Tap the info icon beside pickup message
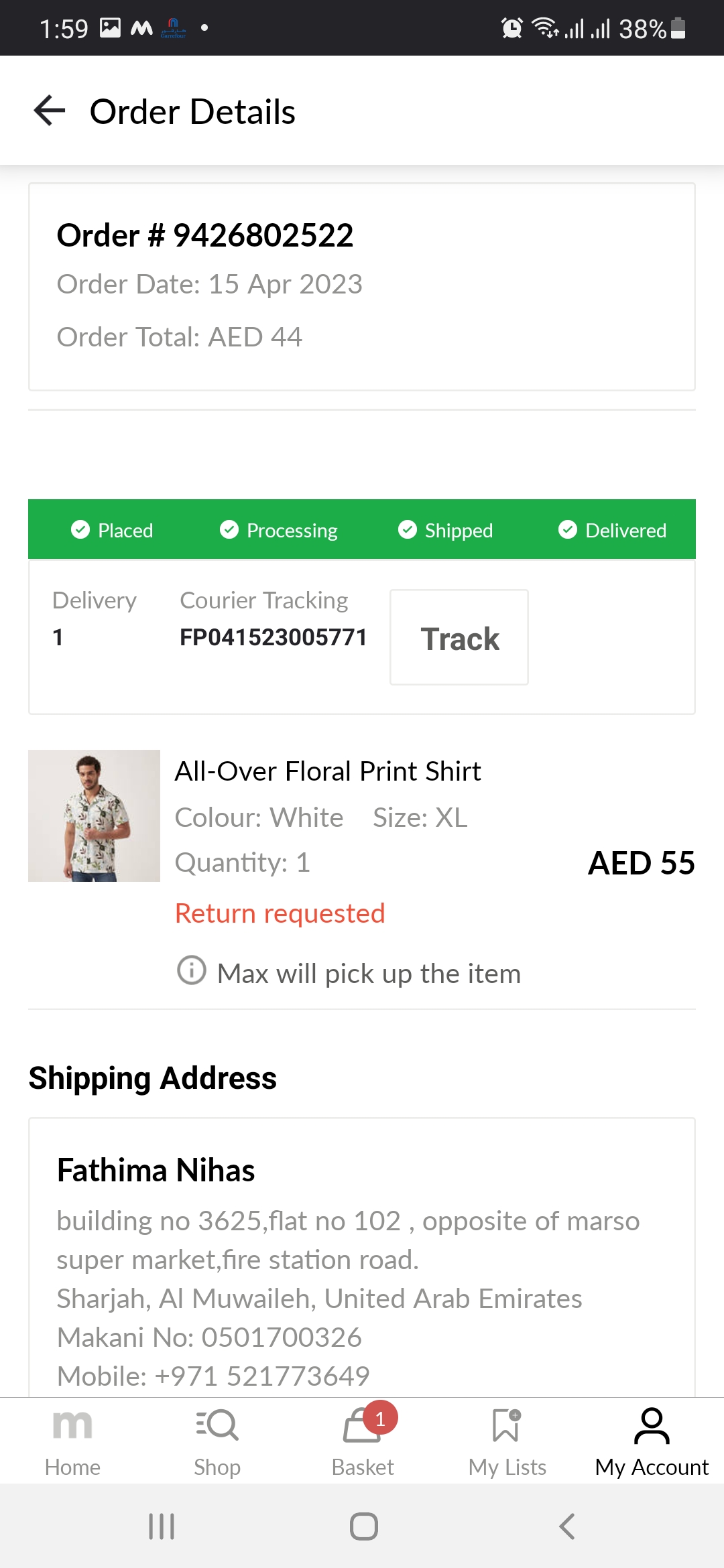The image size is (724, 1568). [192, 970]
